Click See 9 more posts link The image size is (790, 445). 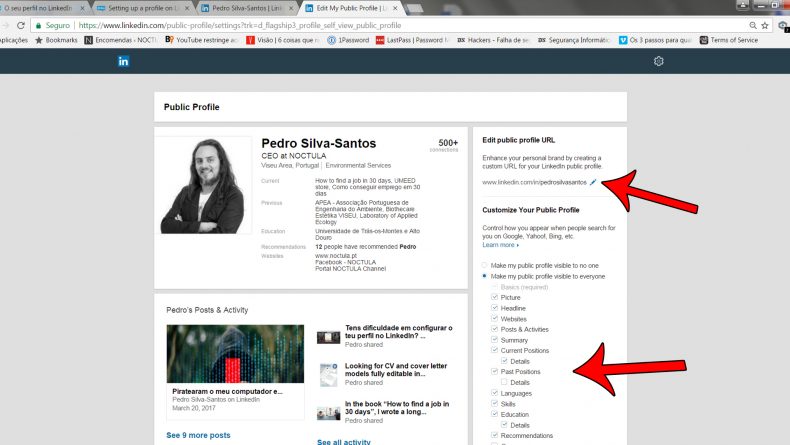point(198,435)
